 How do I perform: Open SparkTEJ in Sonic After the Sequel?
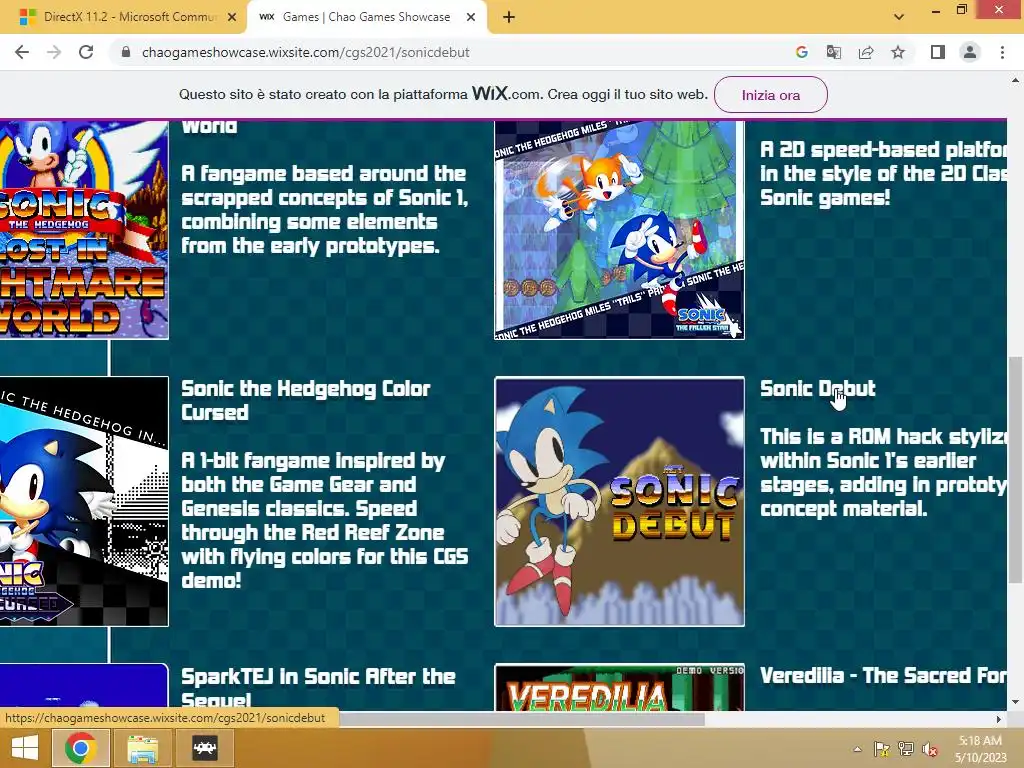[318, 687]
